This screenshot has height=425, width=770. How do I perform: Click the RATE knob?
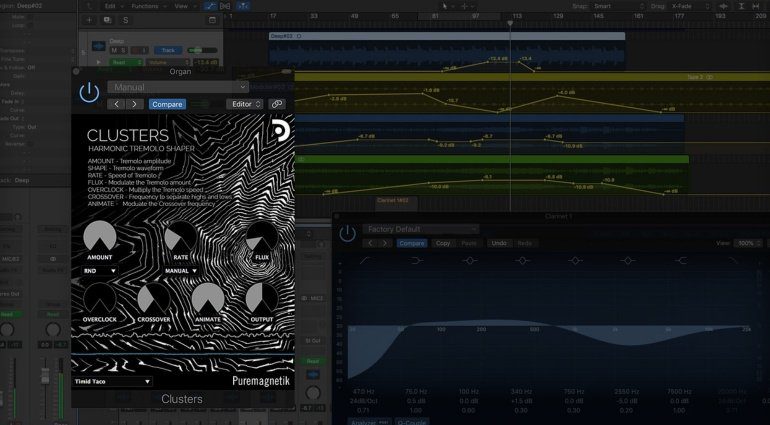coord(181,236)
